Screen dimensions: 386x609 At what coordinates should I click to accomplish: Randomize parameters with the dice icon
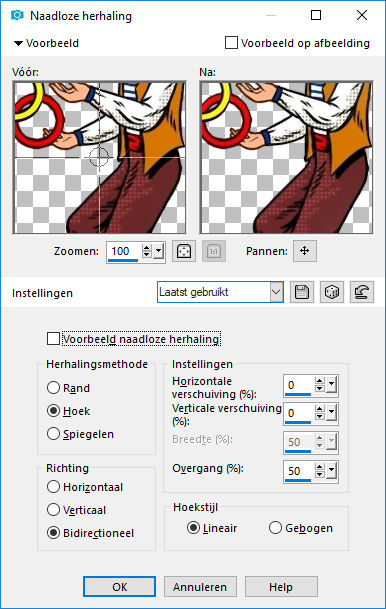(332, 292)
